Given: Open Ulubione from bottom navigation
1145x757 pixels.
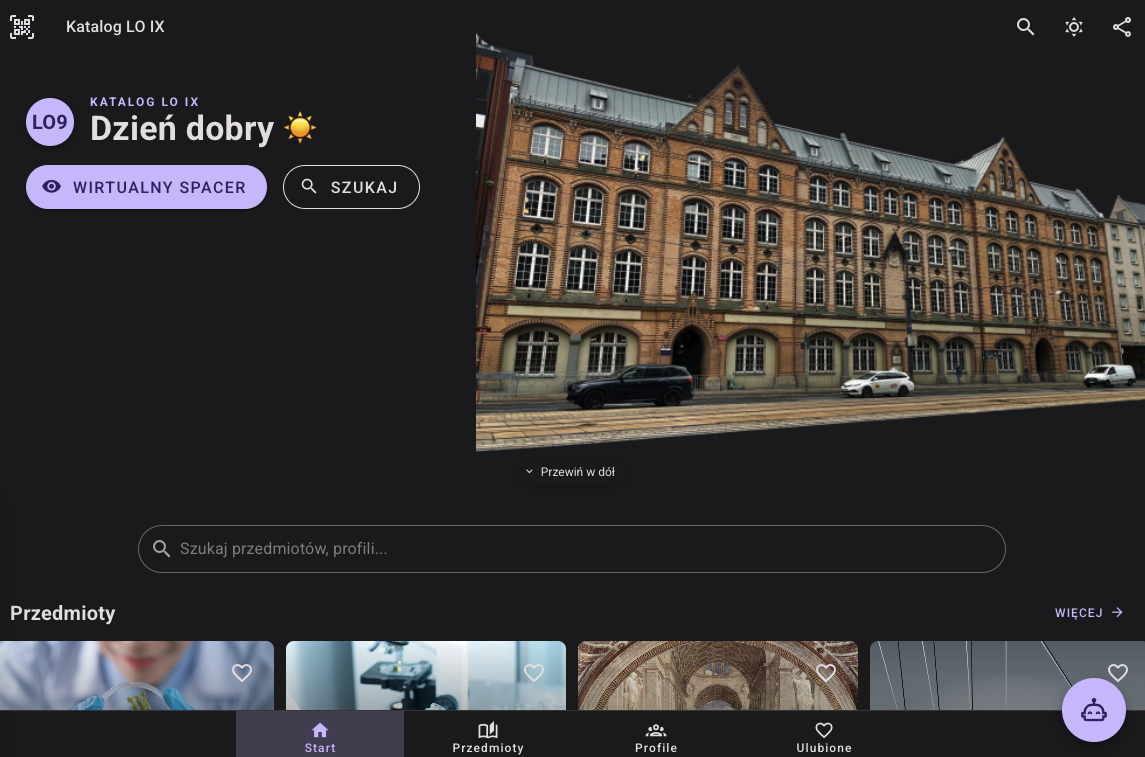Looking at the screenshot, I should pyautogui.click(x=824, y=736).
